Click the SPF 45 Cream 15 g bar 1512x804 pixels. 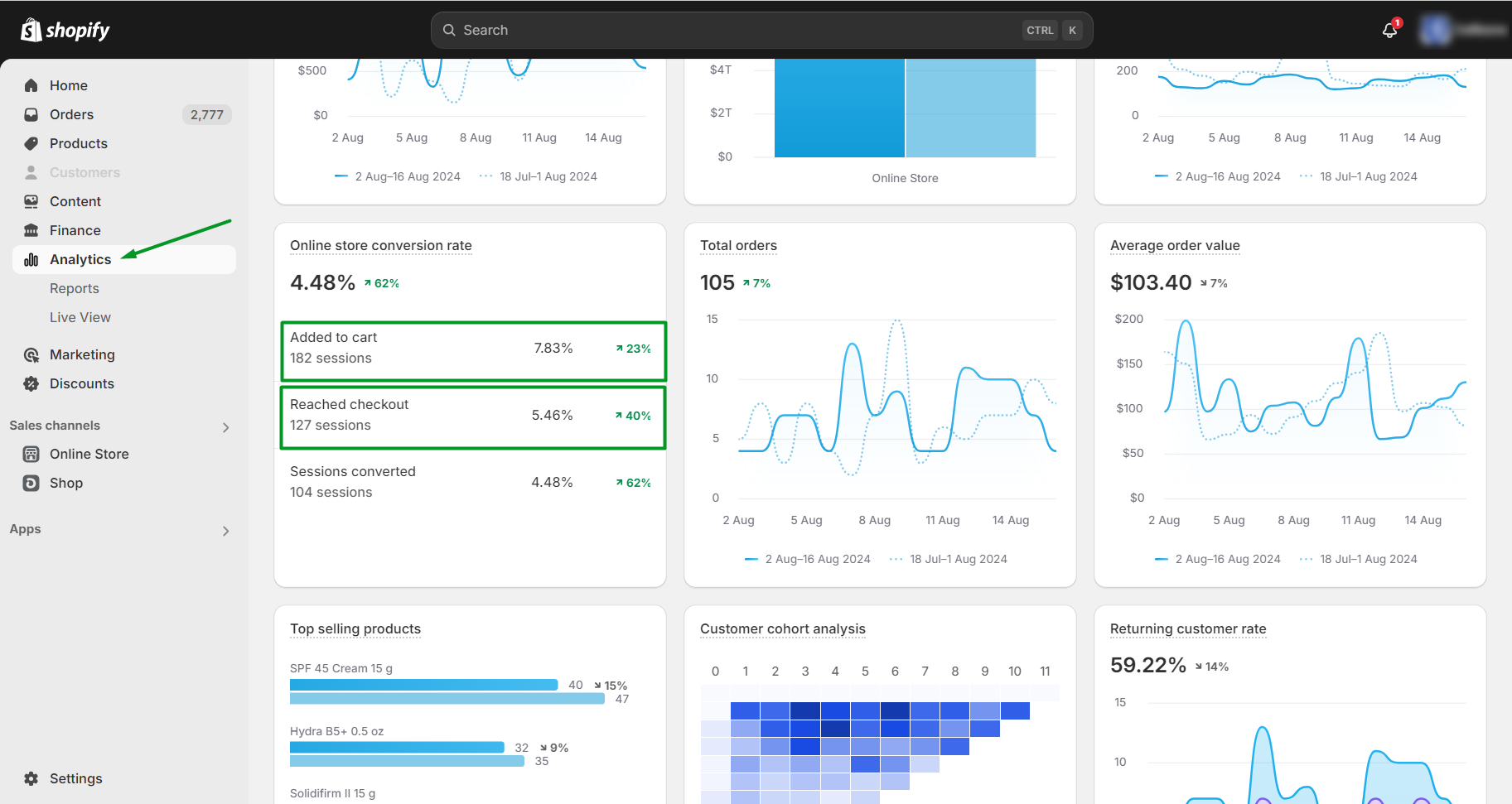(x=423, y=685)
